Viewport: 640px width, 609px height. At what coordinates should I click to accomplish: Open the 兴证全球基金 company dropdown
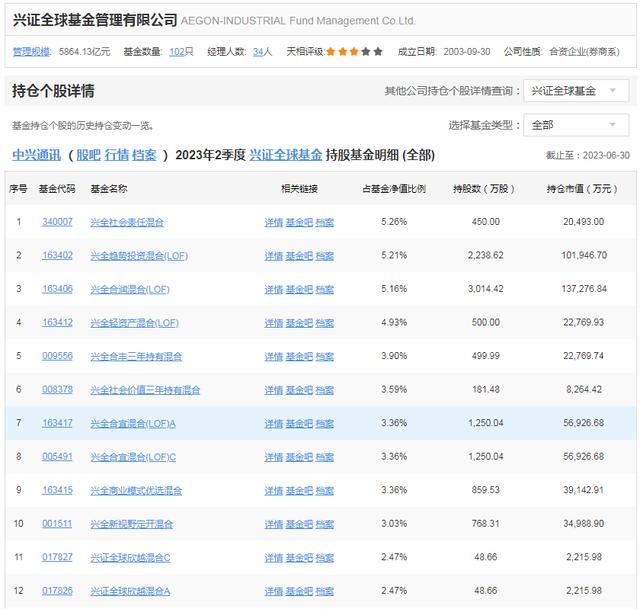coord(576,91)
